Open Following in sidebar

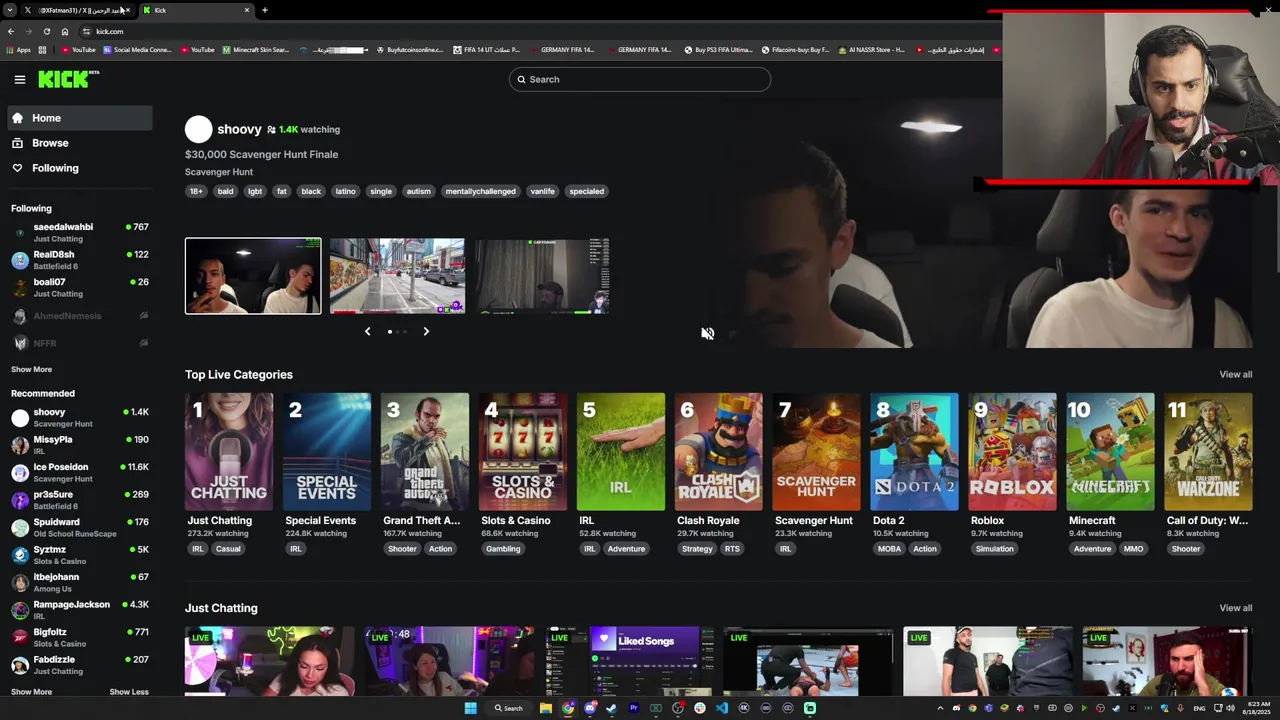(80, 168)
